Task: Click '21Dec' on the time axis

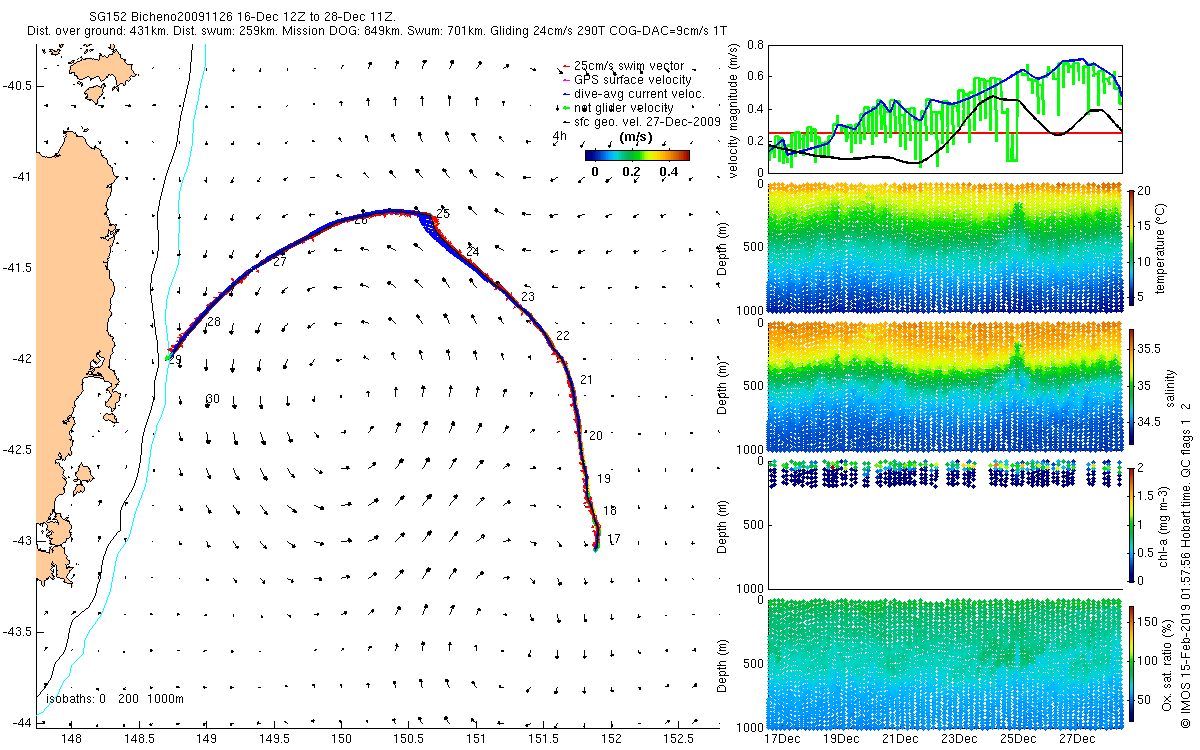Action: (x=900, y=739)
